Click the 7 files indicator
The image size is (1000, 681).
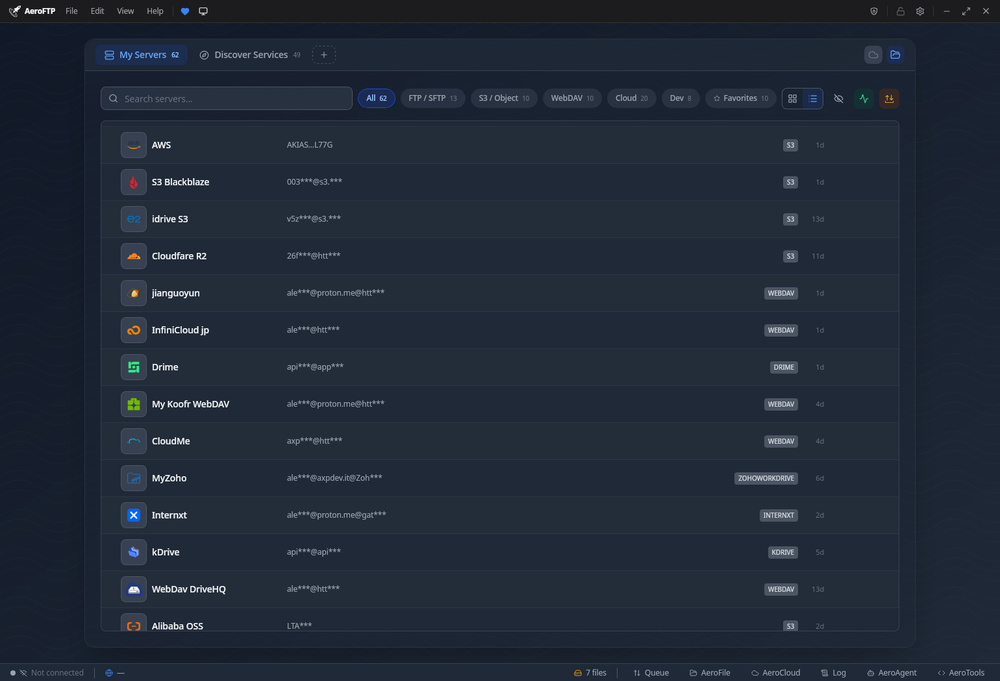[591, 672]
